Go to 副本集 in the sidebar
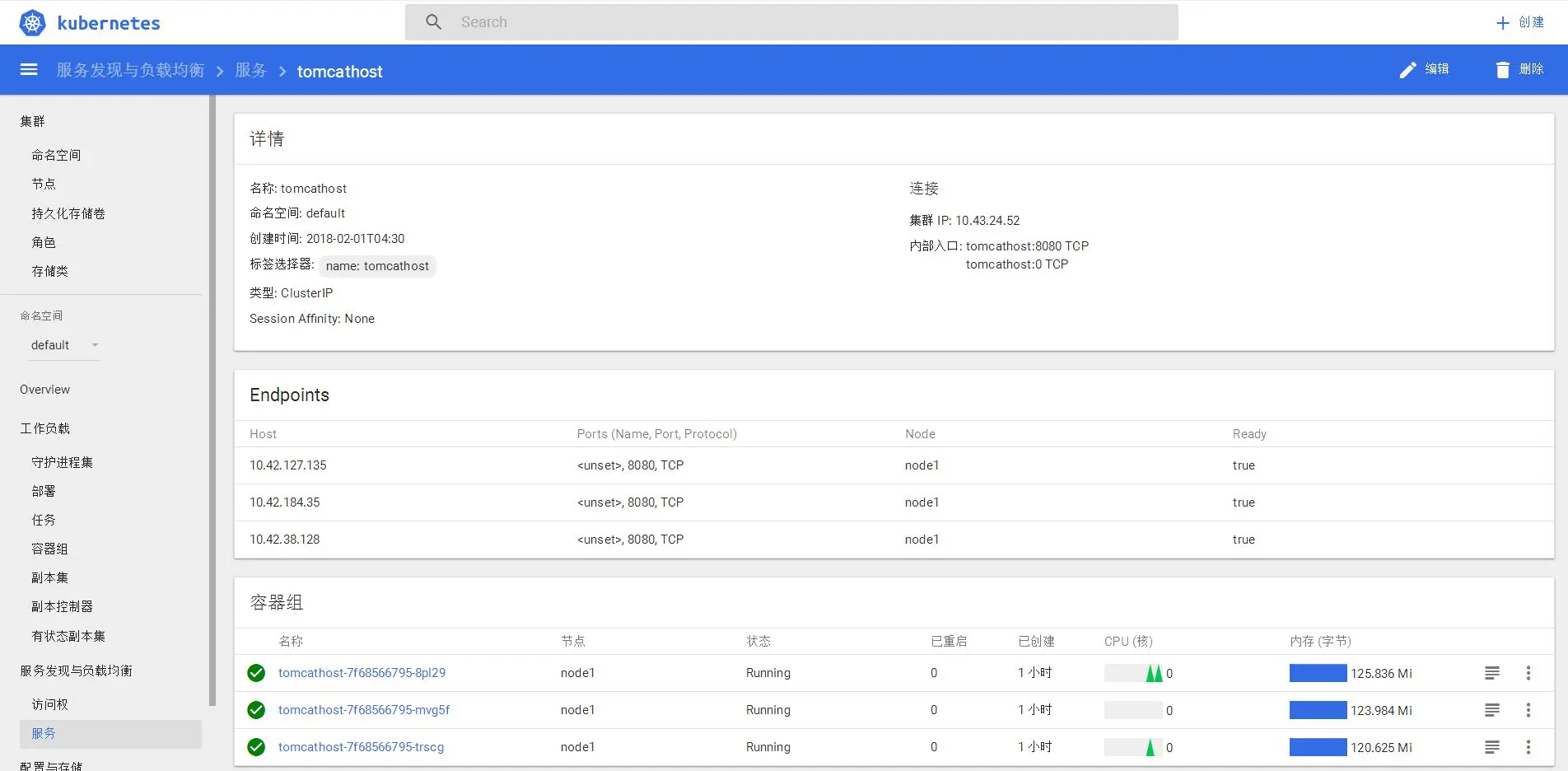The width and height of the screenshot is (1568, 771). [49, 577]
